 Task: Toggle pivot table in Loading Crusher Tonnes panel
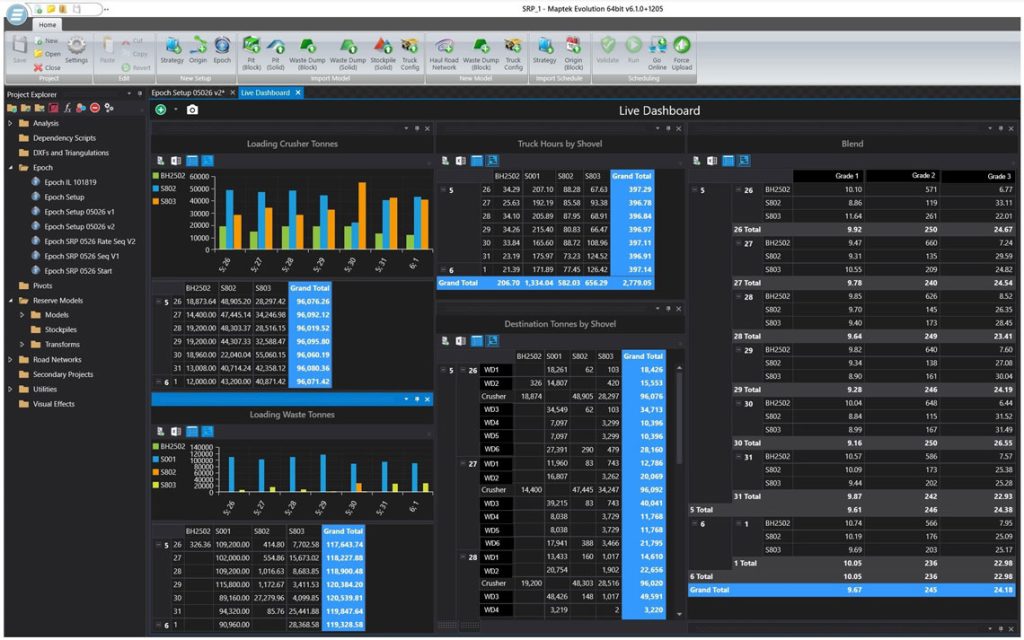[192, 161]
